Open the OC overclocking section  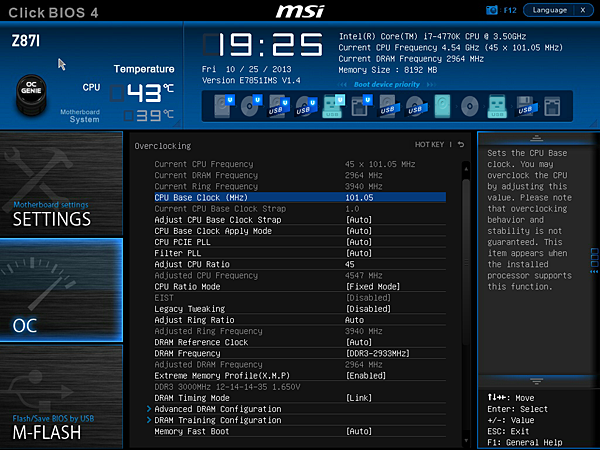coord(61,290)
